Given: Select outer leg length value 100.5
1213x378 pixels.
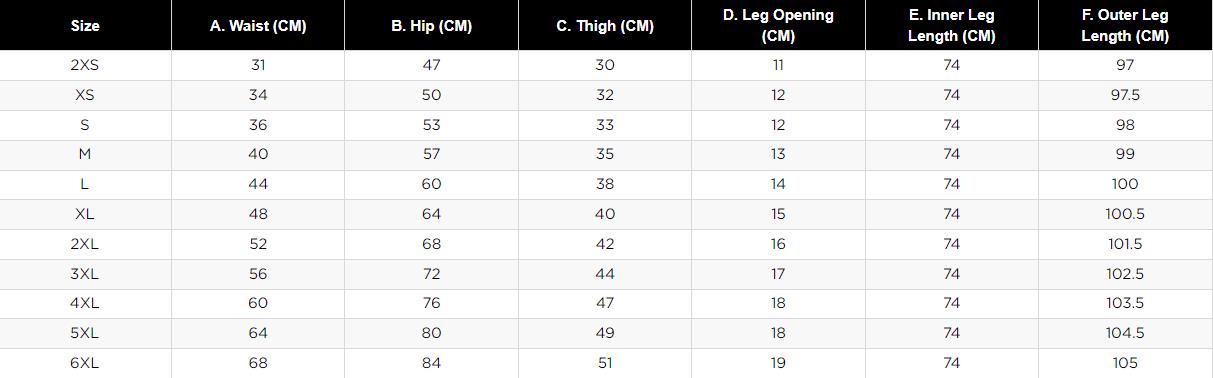Looking at the screenshot, I should (x=1125, y=214).
